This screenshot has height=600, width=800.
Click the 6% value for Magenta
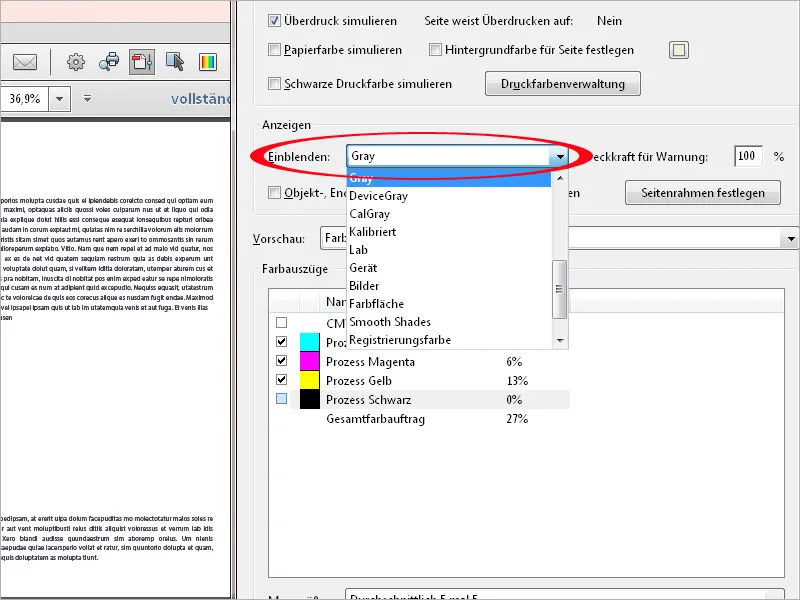pos(514,362)
